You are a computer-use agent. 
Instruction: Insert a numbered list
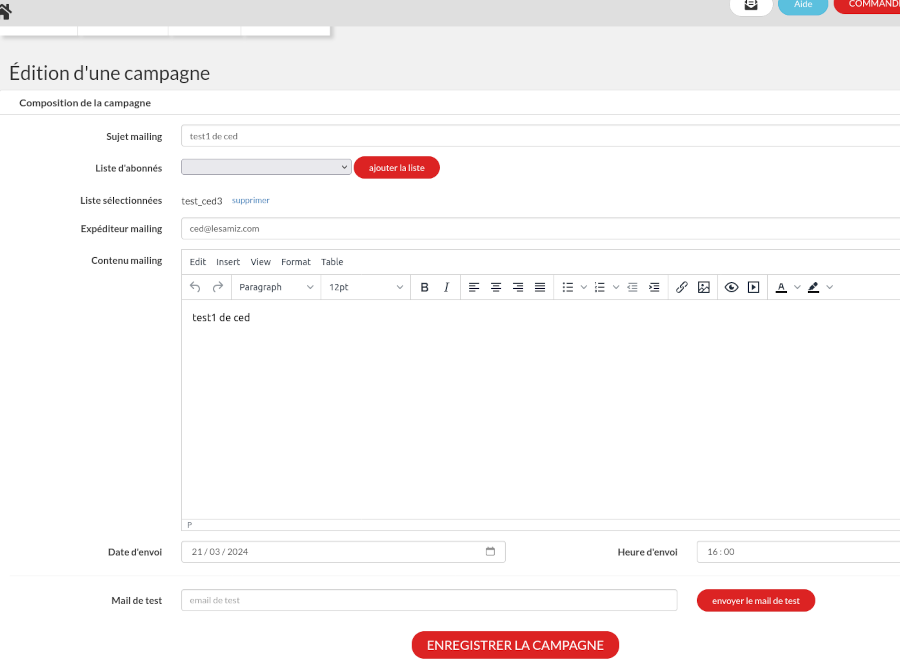point(600,287)
